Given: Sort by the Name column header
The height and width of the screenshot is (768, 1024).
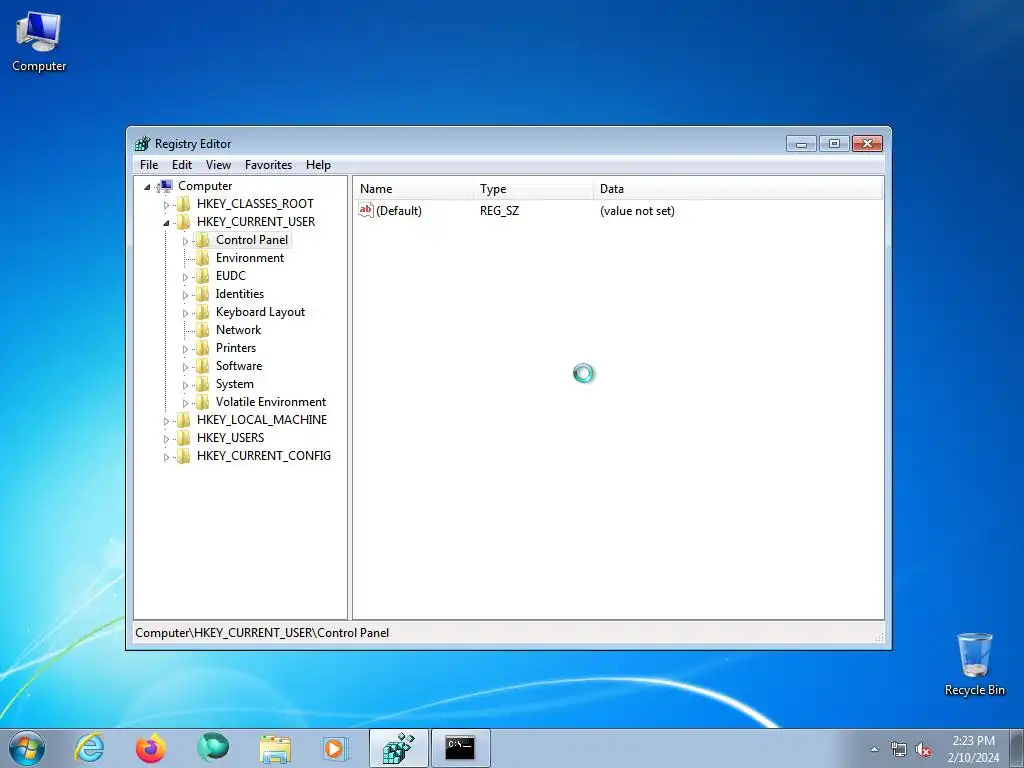Looking at the screenshot, I should pyautogui.click(x=413, y=189).
